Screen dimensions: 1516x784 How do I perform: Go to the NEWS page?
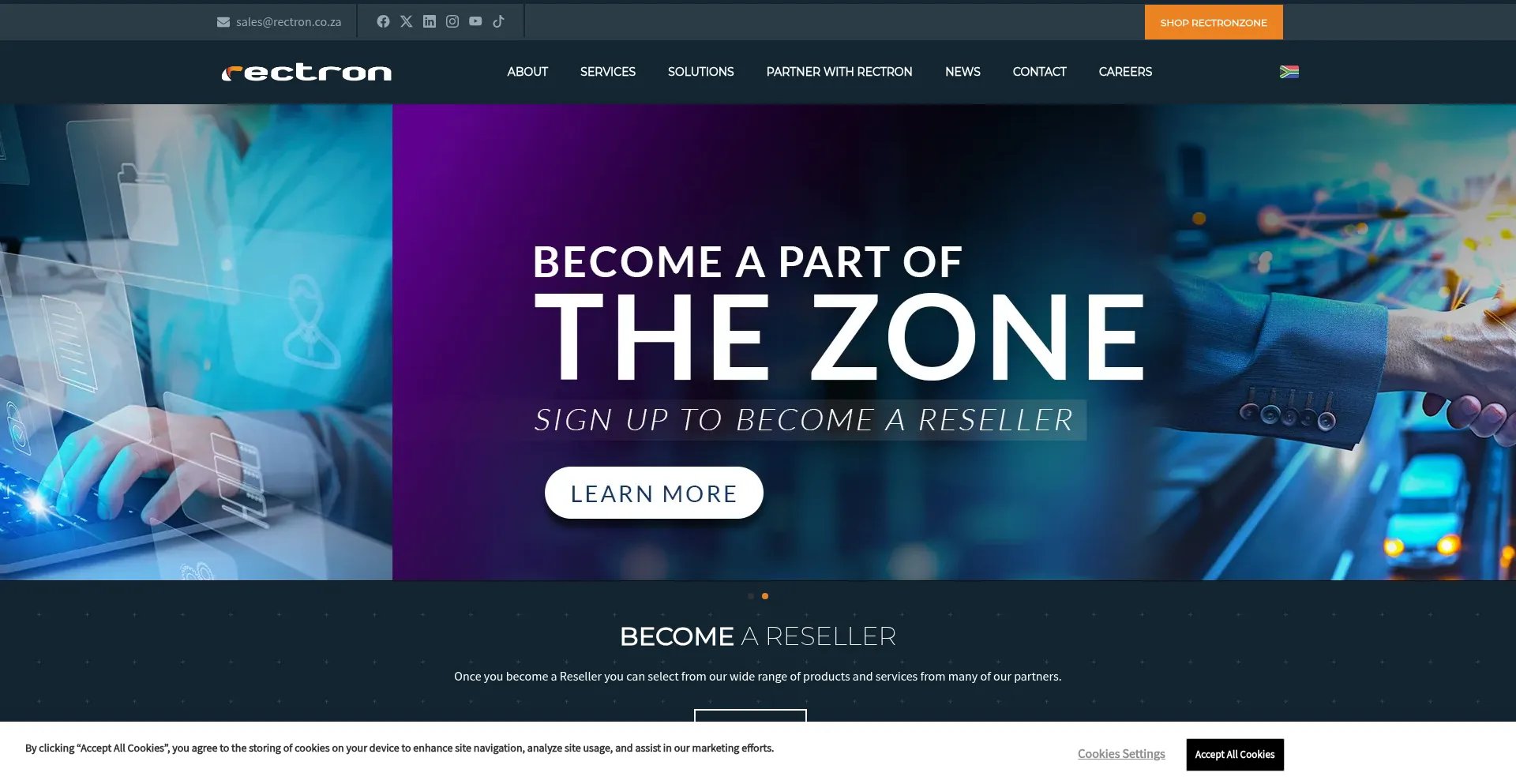click(963, 72)
